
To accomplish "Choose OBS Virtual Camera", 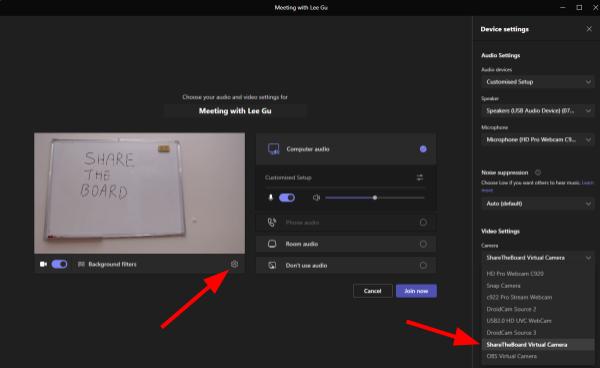I will click(538, 356).
